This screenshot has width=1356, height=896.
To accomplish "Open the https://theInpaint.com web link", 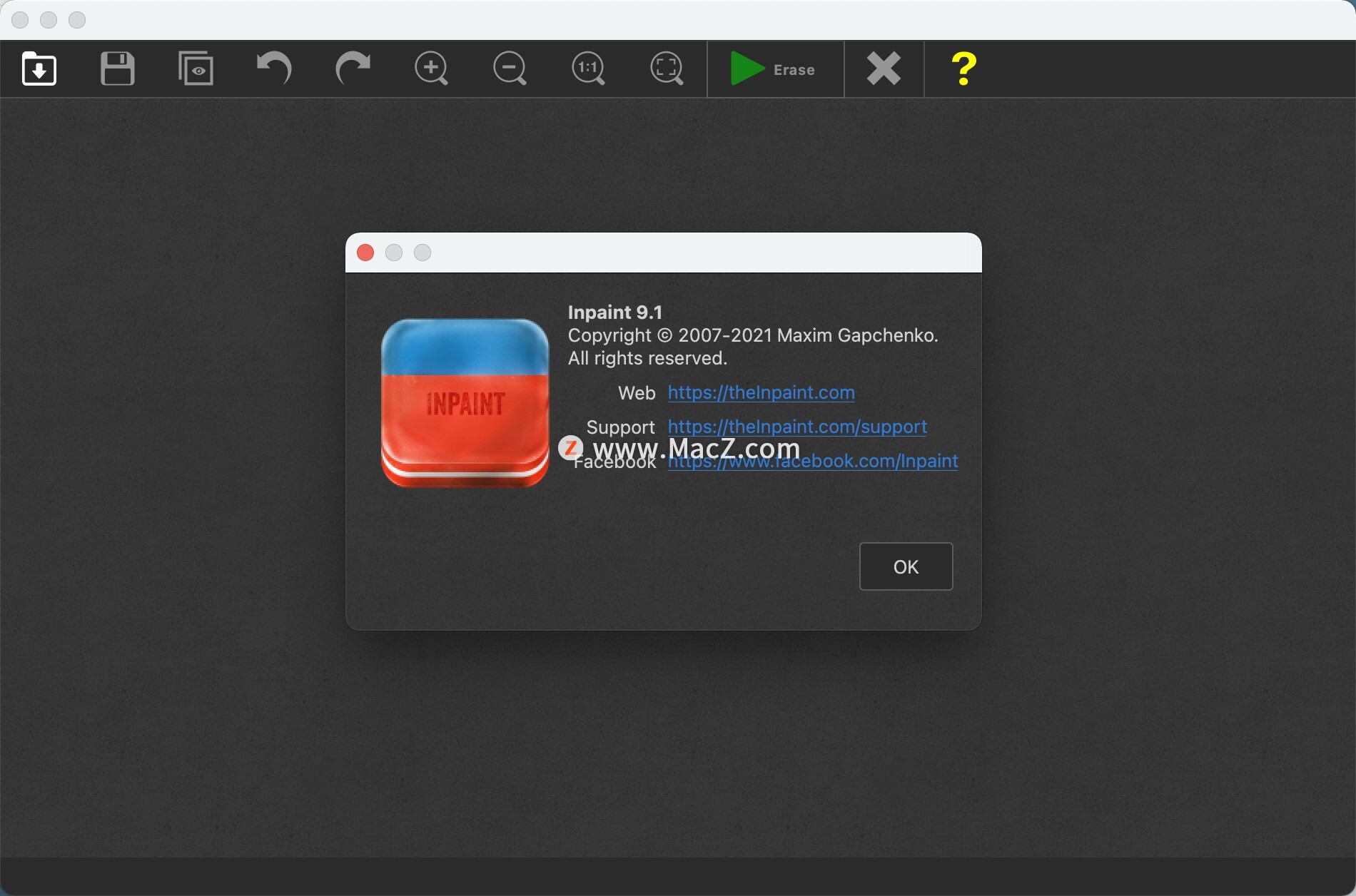I will (761, 392).
